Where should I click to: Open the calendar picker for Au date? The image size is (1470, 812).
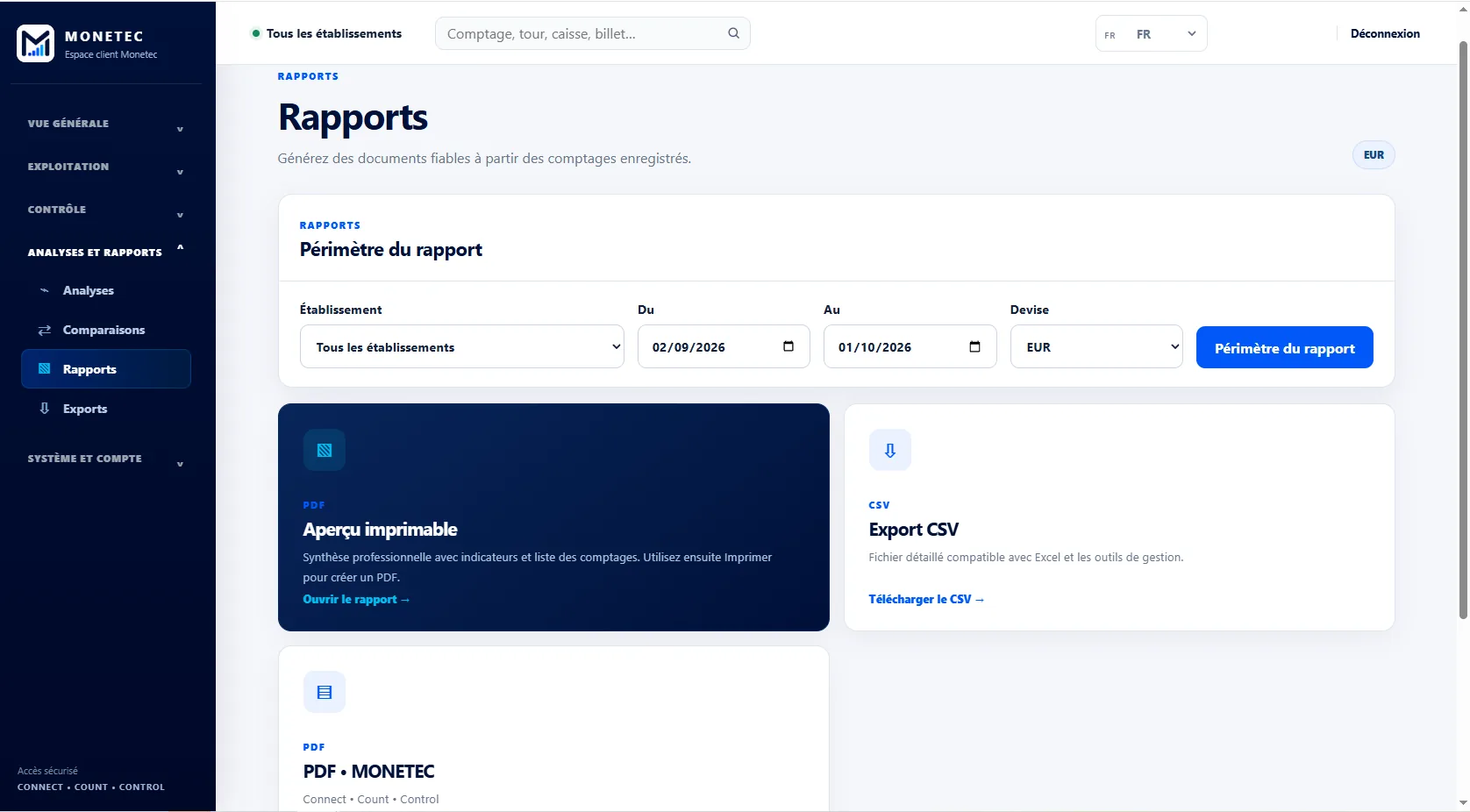click(974, 346)
